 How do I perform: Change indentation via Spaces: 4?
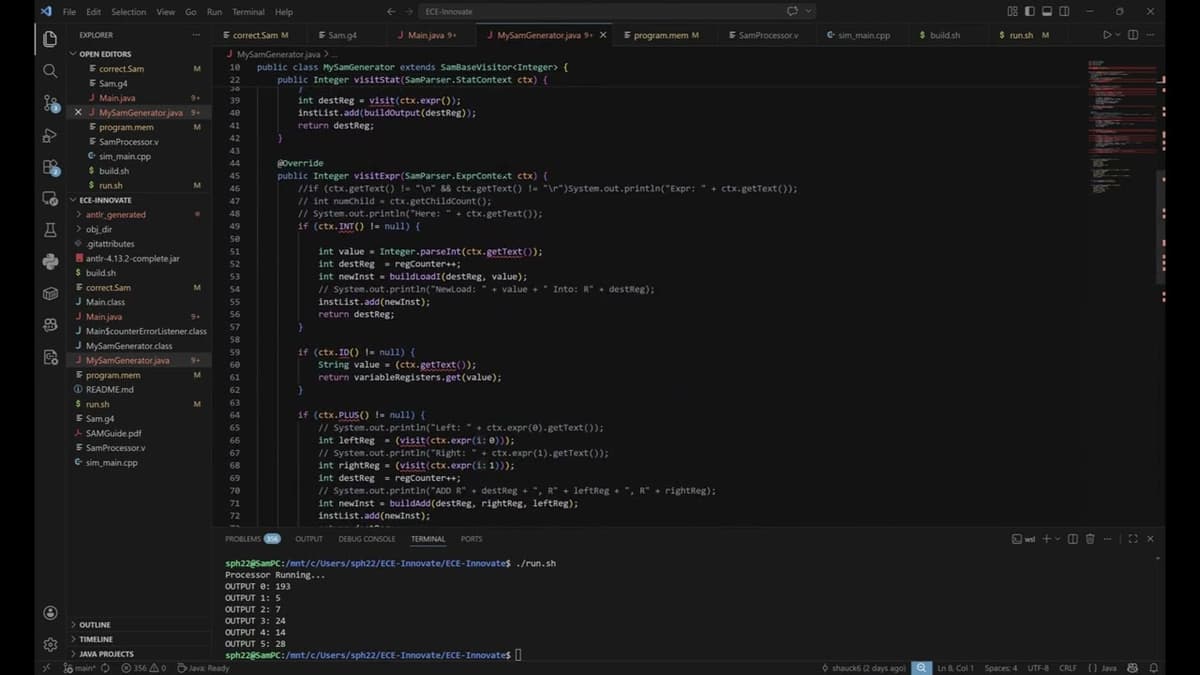coord(1001,667)
